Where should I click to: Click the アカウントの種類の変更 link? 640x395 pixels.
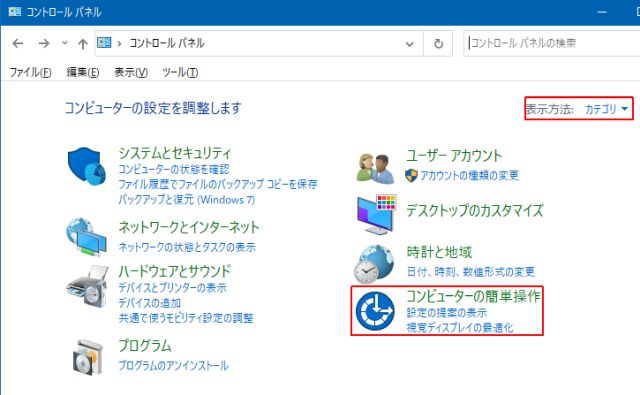469,175
